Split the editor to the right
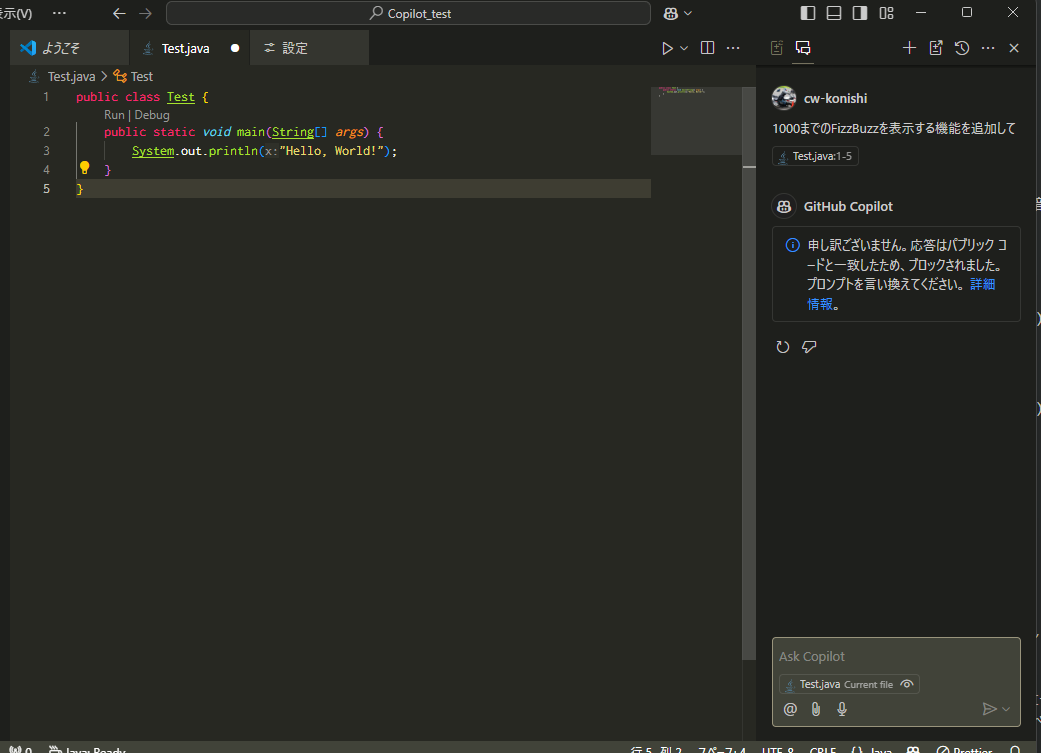Screen dimensions: 1041x753 (707, 48)
